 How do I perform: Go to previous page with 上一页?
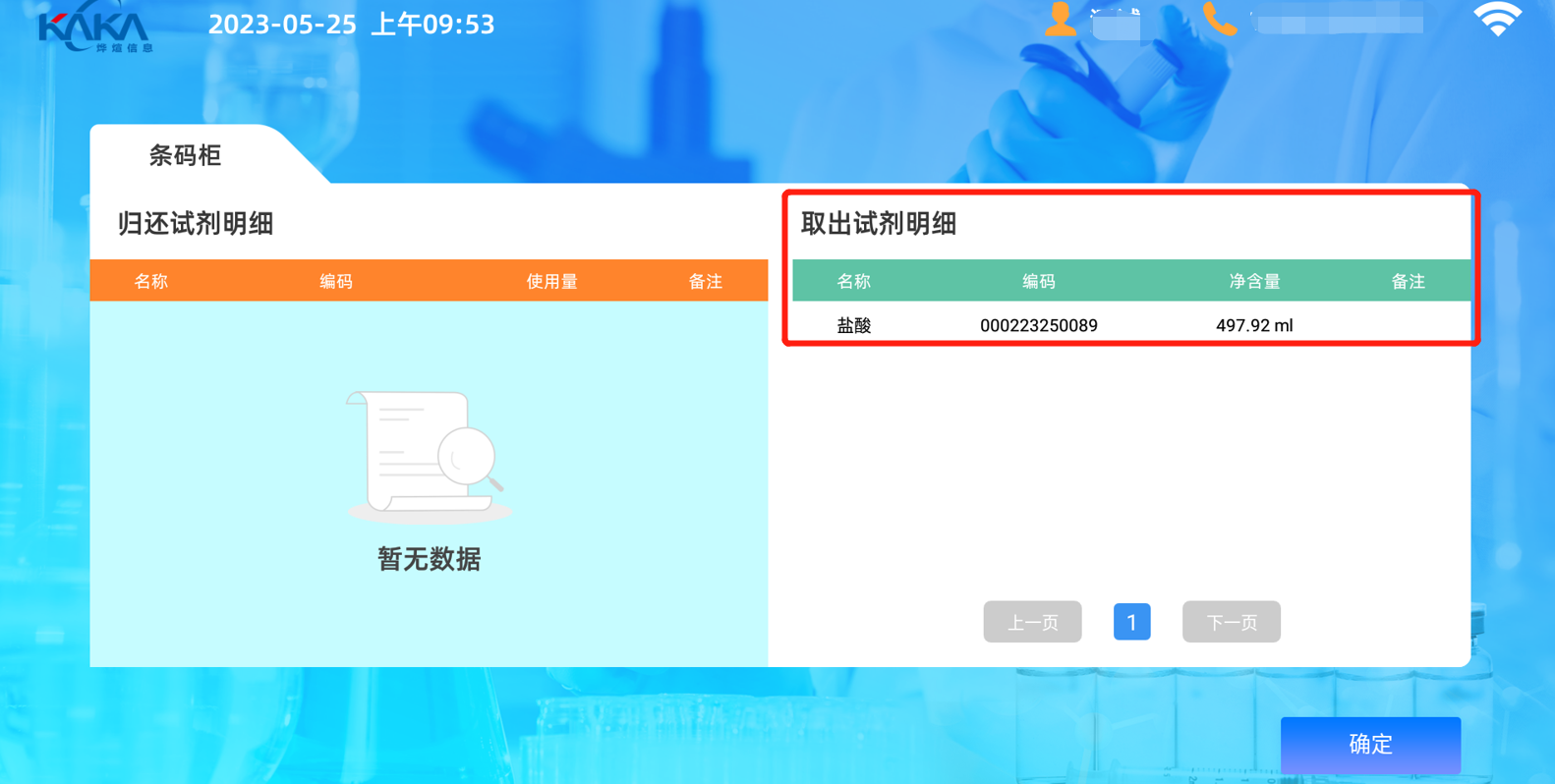tap(1032, 622)
